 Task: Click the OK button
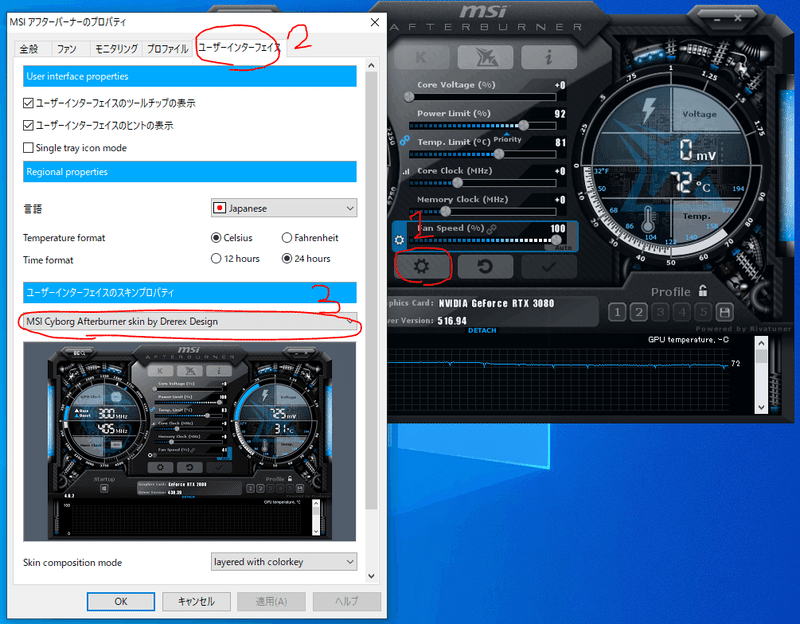coord(121,602)
